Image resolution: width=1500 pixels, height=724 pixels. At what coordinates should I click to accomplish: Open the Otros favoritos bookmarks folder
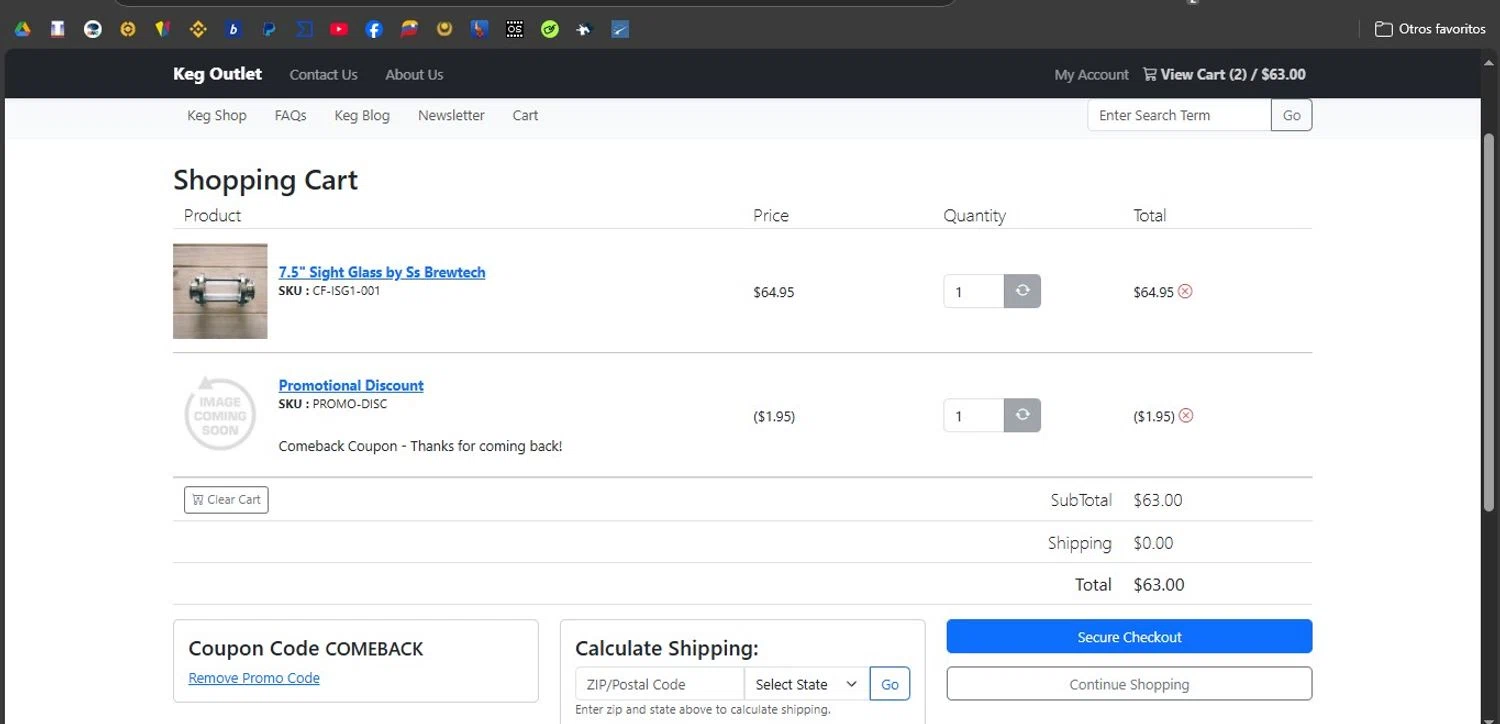[1430, 29]
